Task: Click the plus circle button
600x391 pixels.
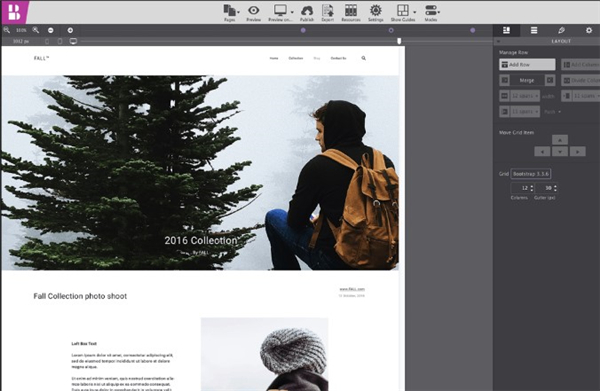Action: click(70, 30)
